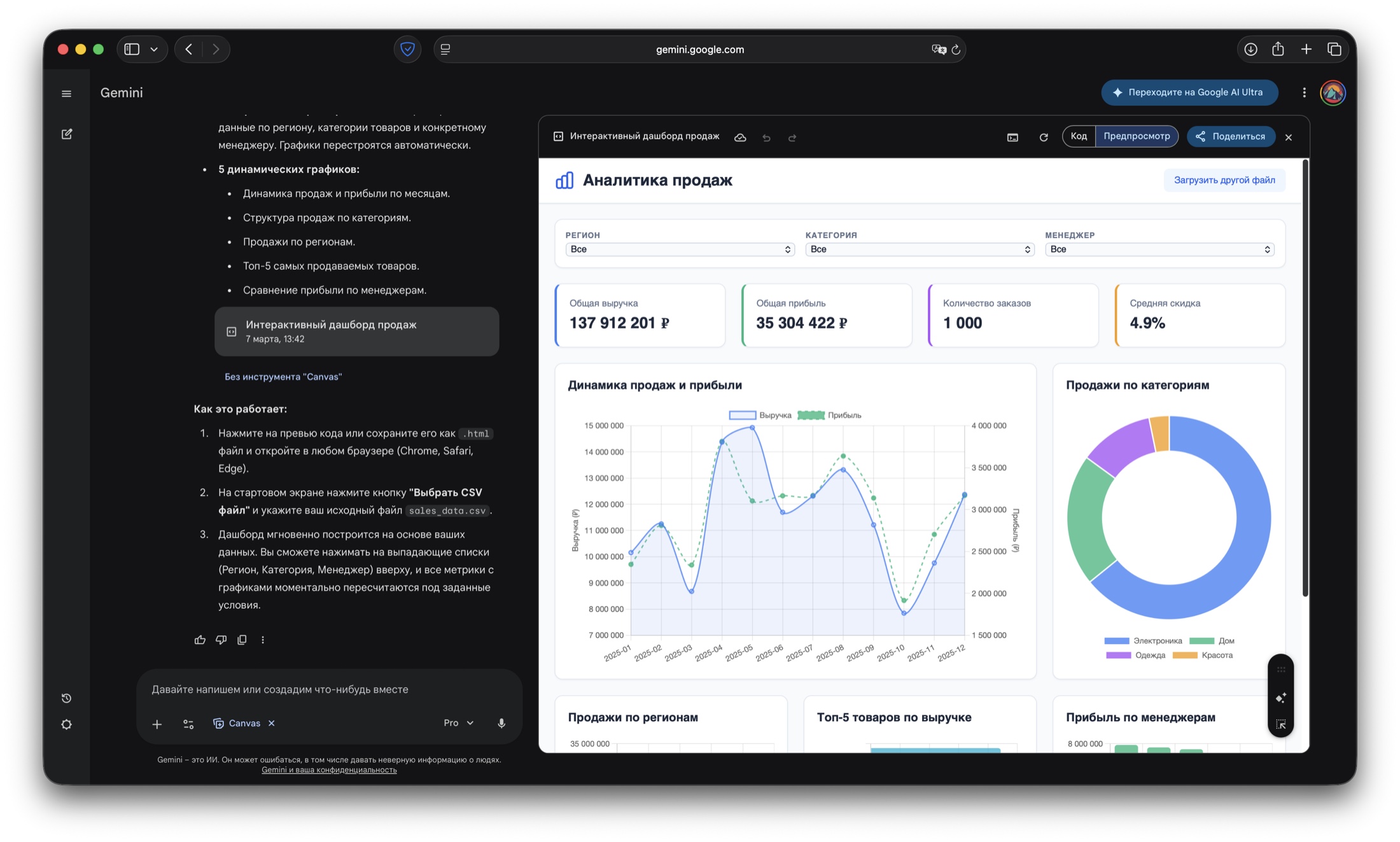The height and width of the screenshot is (842, 1400).
Task: Click the Поделиться button
Action: pos(1231,136)
